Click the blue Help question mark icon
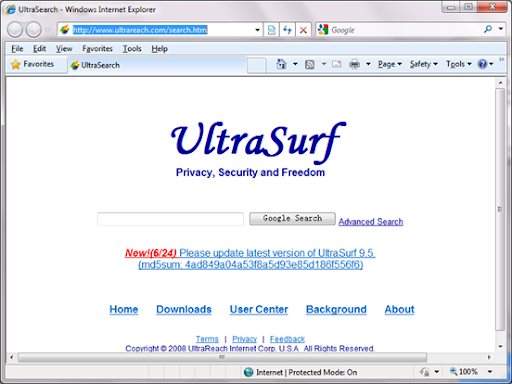512x384 pixels. coord(483,64)
